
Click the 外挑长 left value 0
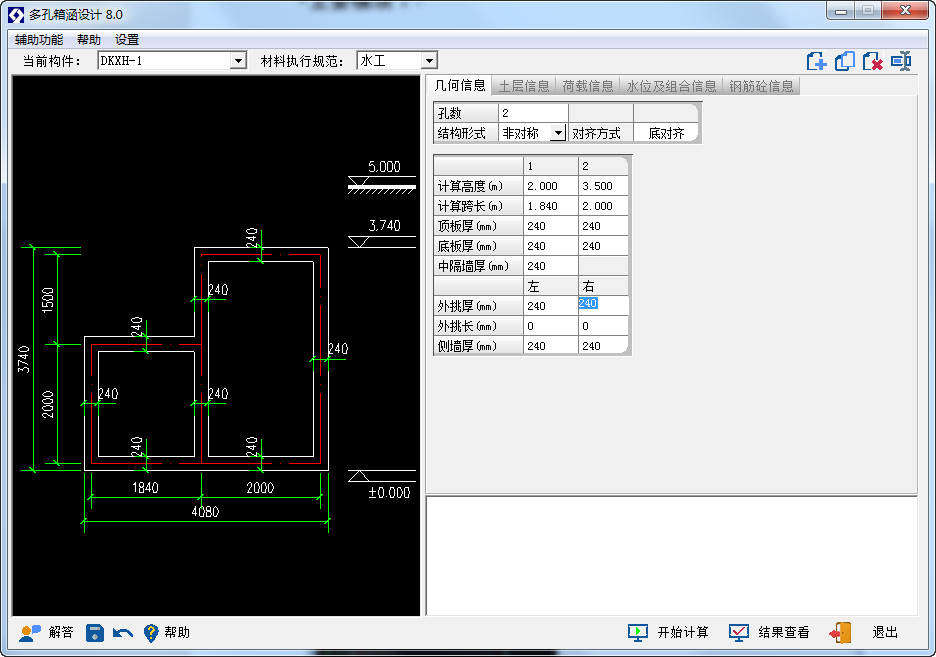(x=550, y=326)
